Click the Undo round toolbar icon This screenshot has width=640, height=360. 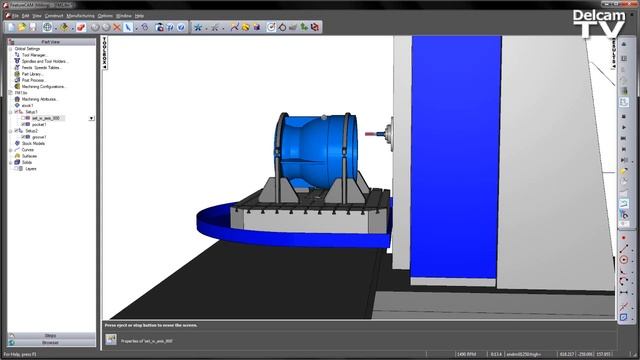(x=95, y=27)
